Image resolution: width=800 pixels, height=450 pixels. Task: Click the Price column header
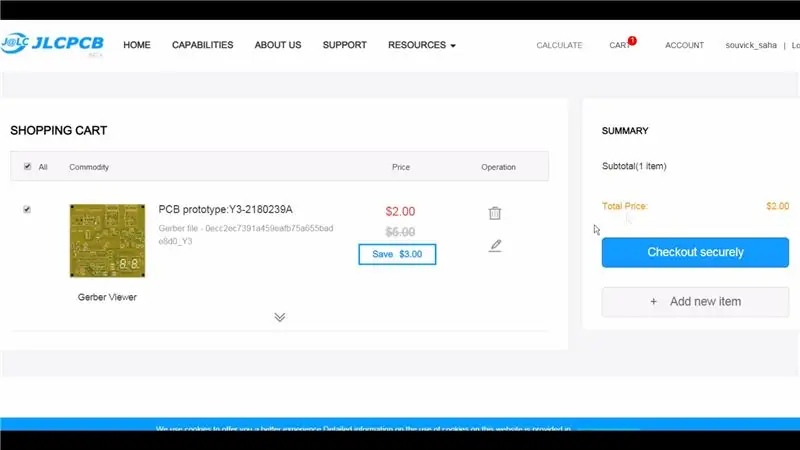(x=401, y=167)
